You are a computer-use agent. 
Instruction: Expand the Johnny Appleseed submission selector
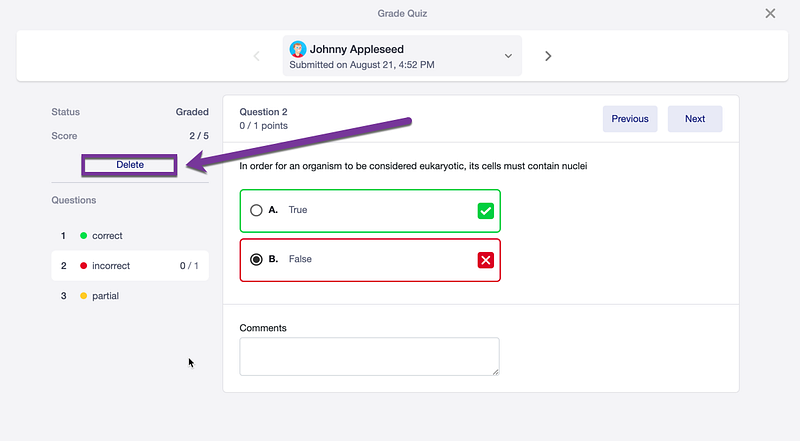[402, 56]
